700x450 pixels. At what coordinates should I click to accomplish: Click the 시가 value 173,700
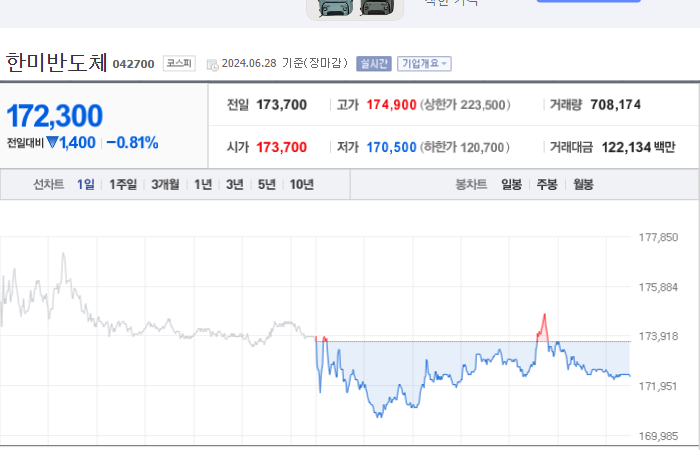pos(281,147)
